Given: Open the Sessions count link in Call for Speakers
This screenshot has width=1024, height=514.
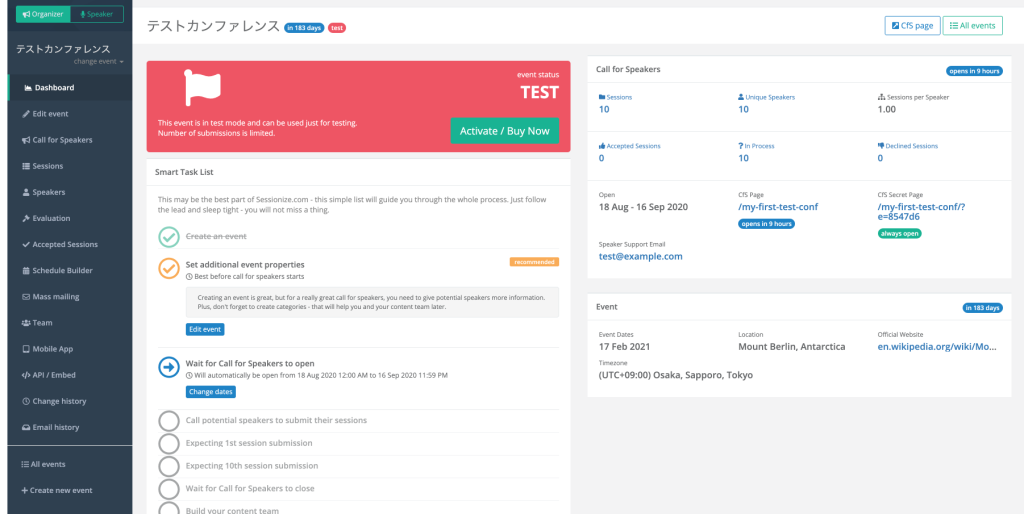Looking at the screenshot, I should click(604, 109).
